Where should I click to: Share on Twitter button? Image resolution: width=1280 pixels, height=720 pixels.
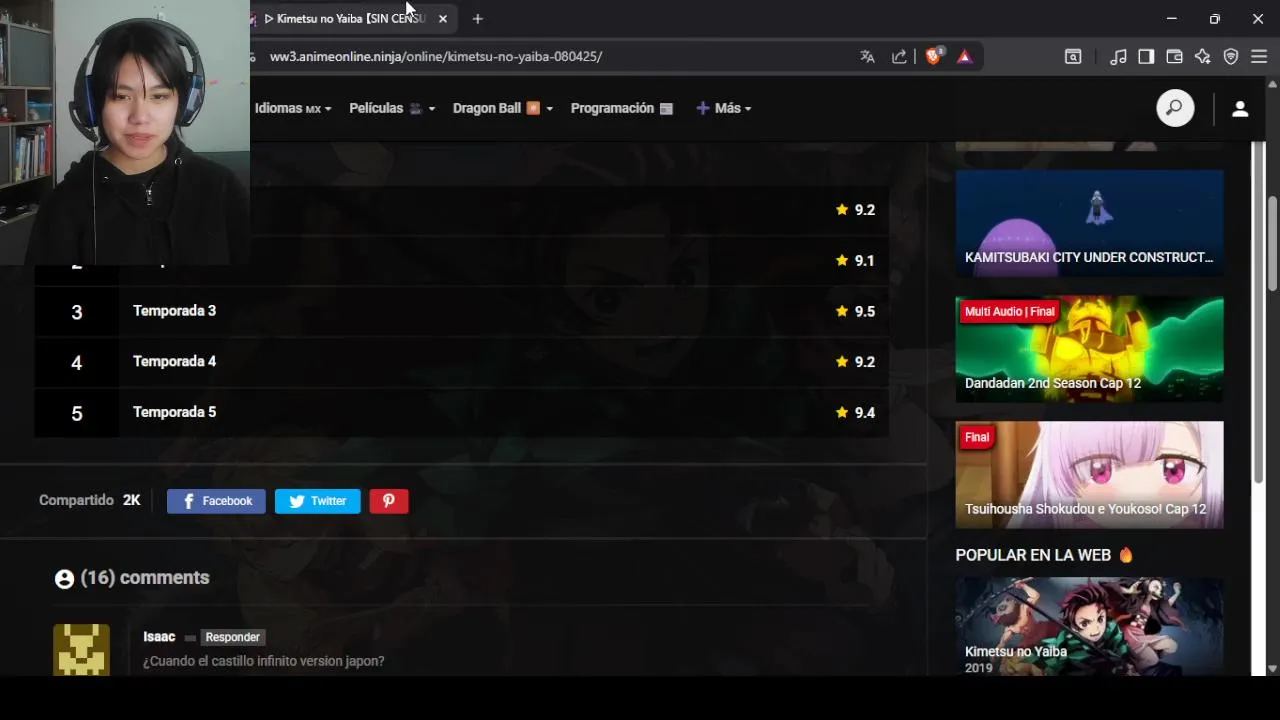point(318,501)
